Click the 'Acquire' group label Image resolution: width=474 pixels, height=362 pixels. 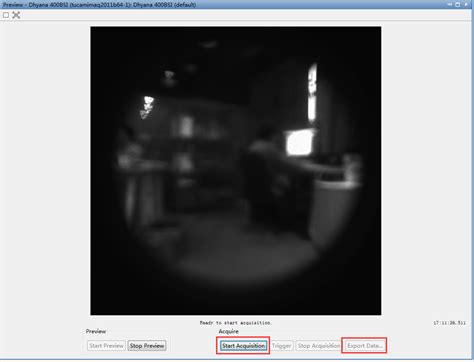[x=229, y=331]
